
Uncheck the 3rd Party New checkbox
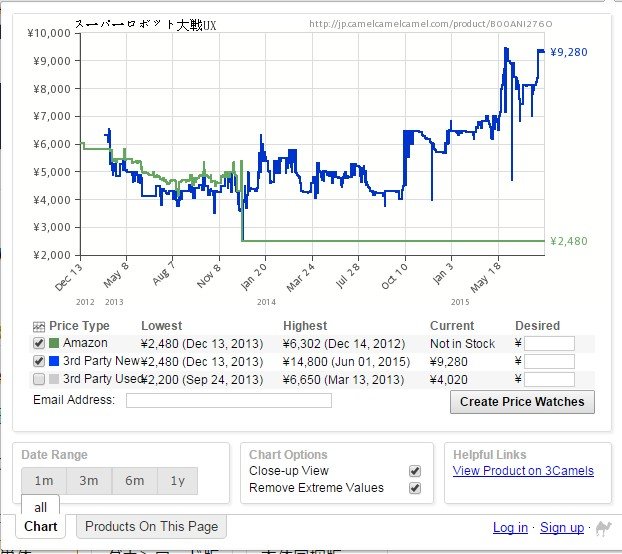39,362
